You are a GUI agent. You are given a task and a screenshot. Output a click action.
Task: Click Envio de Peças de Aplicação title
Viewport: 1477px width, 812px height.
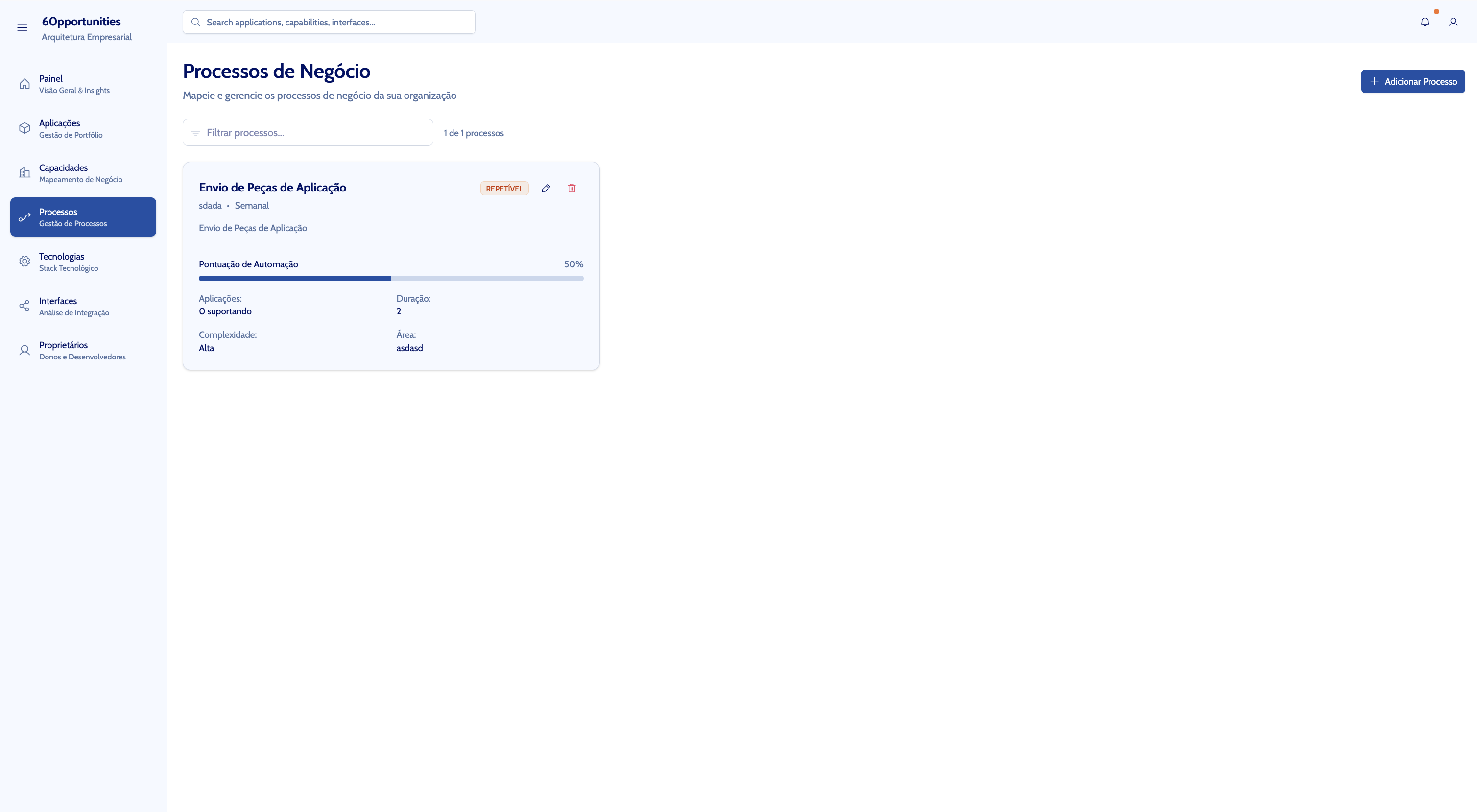click(x=272, y=188)
